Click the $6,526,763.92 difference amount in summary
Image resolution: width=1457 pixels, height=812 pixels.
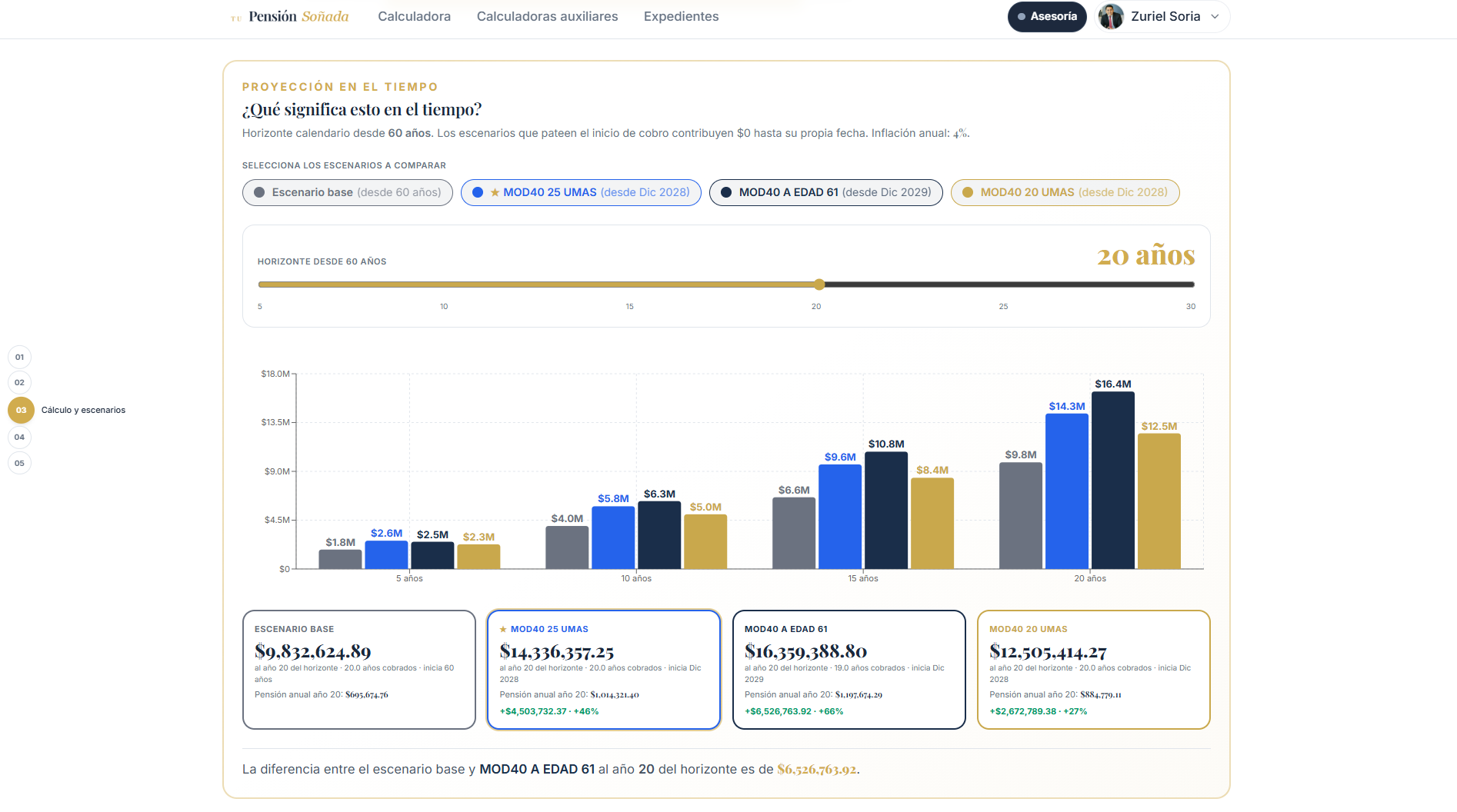pyautogui.click(x=816, y=769)
